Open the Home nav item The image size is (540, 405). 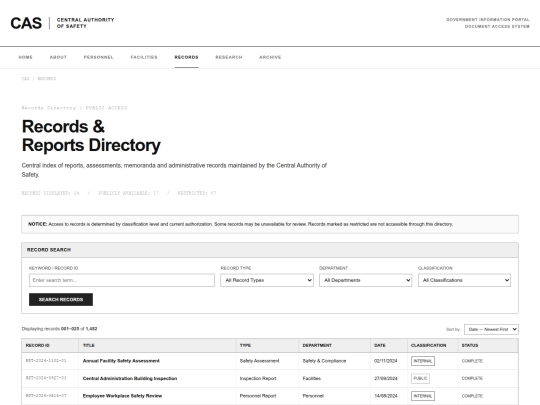coord(25,57)
